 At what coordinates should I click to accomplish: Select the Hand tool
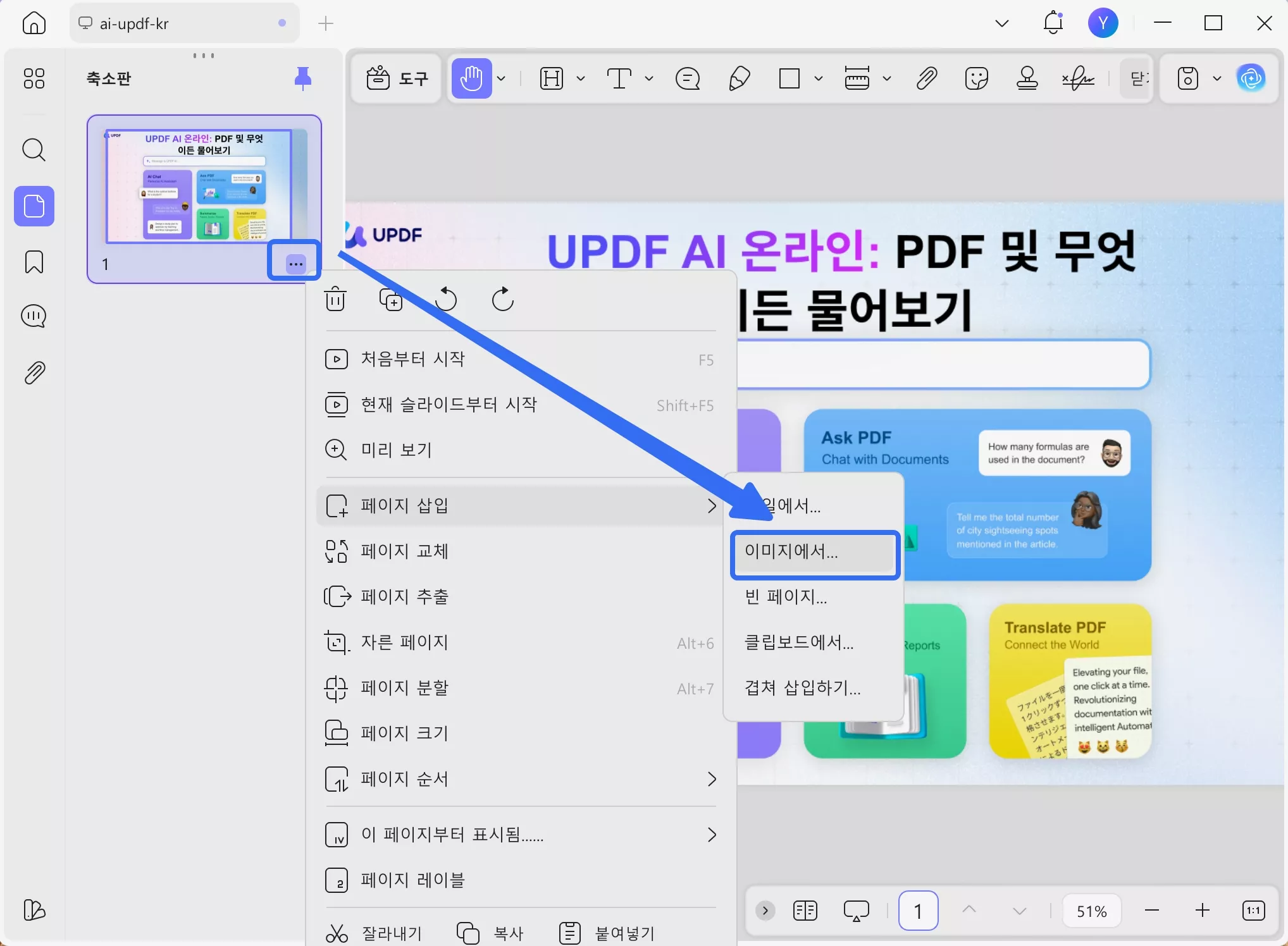coord(471,78)
